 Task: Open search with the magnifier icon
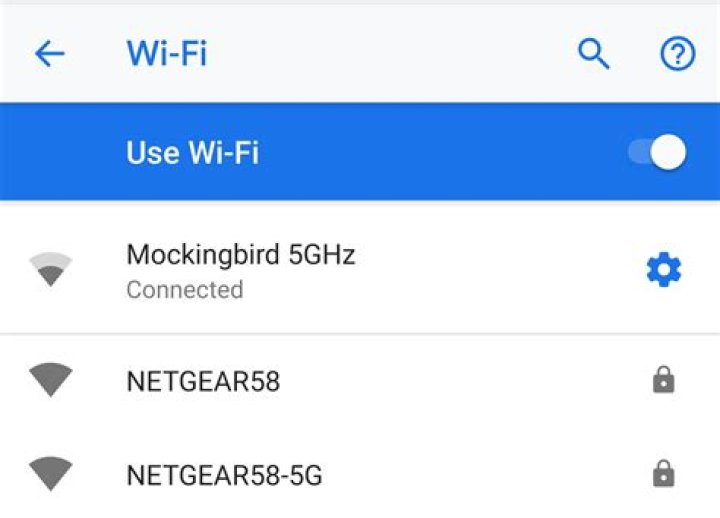click(593, 54)
